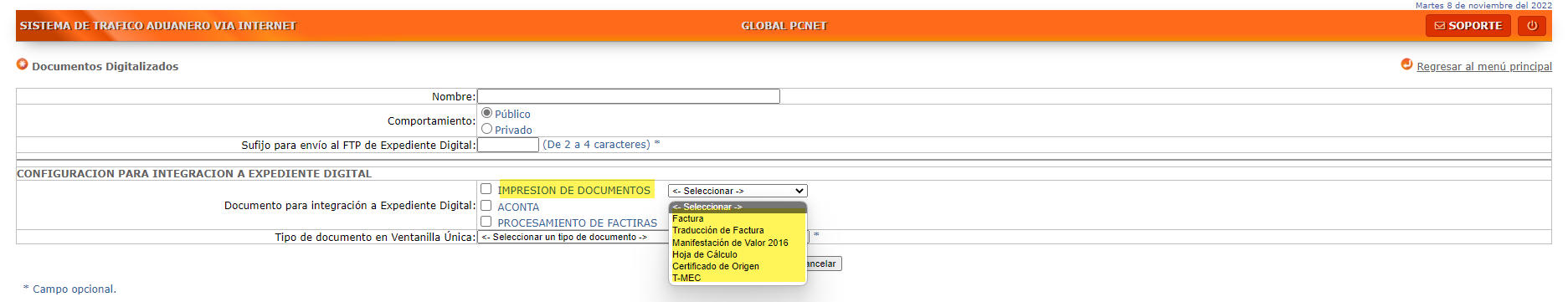
Task: Choose Certificado de Origen option
Action: click(x=738, y=266)
